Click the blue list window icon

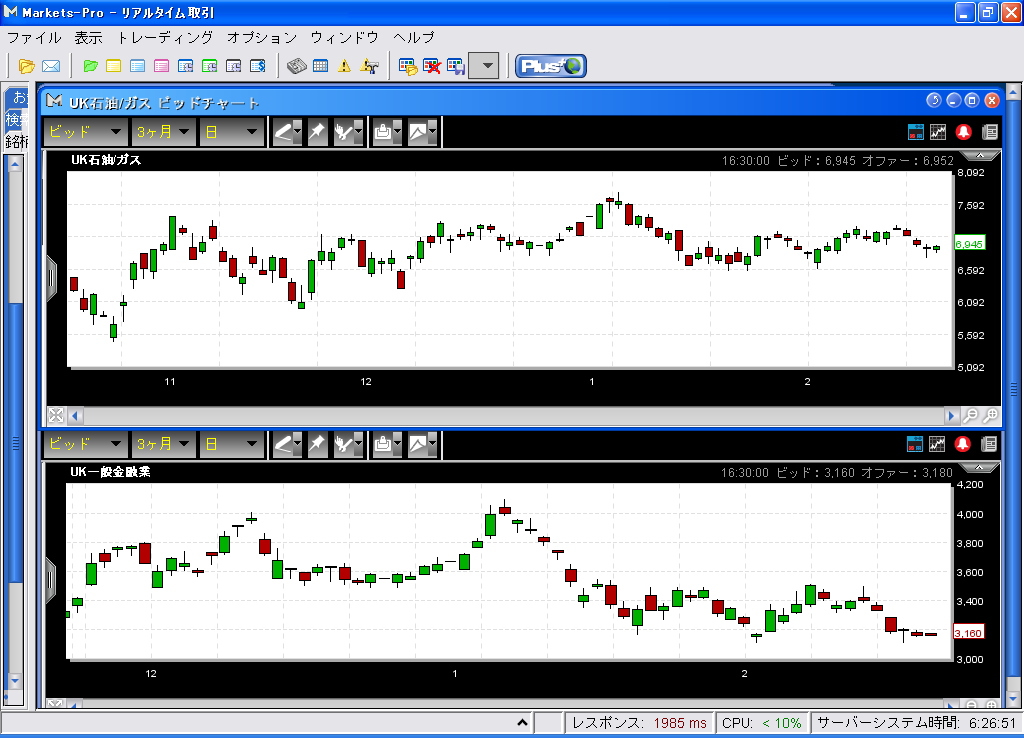click(137, 66)
